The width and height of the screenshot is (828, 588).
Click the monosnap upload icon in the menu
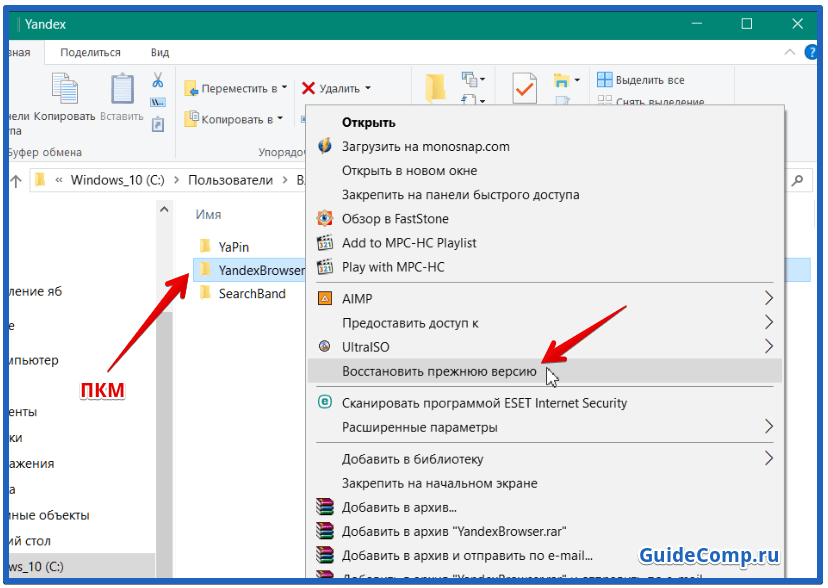pyautogui.click(x=325, y=146)
